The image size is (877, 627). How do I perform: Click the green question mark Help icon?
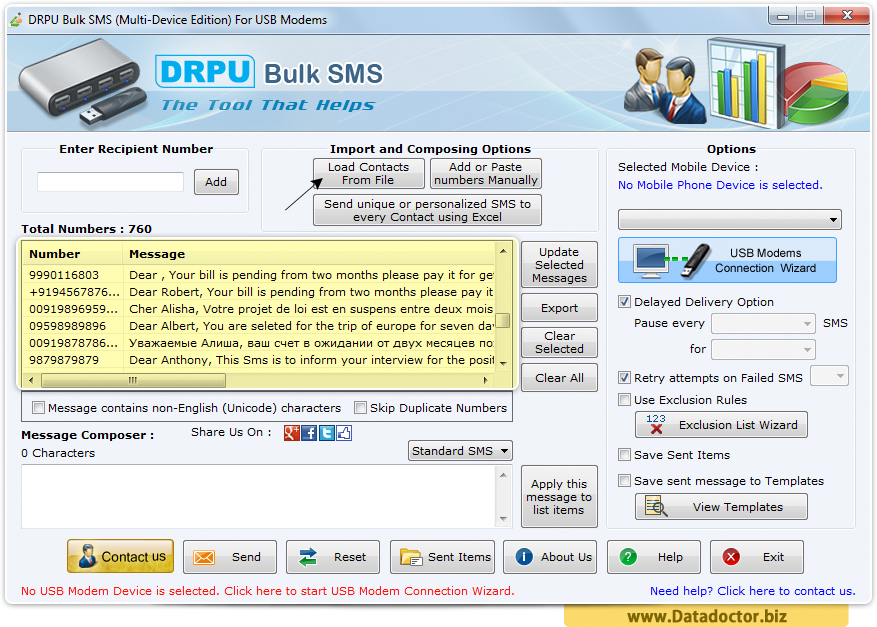point(628,557)
